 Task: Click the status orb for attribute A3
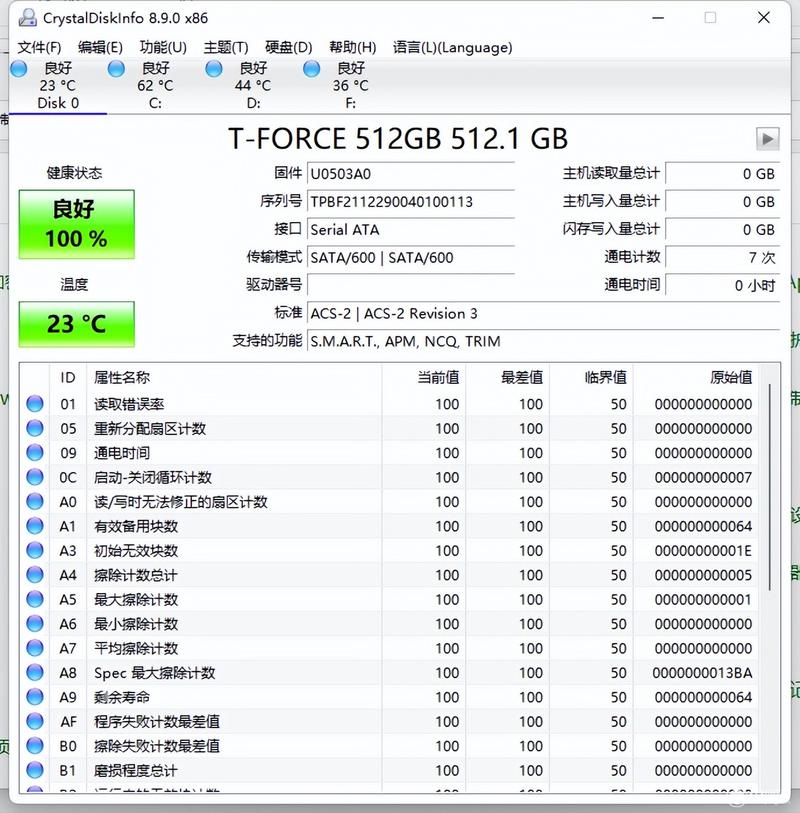point(35,550)
